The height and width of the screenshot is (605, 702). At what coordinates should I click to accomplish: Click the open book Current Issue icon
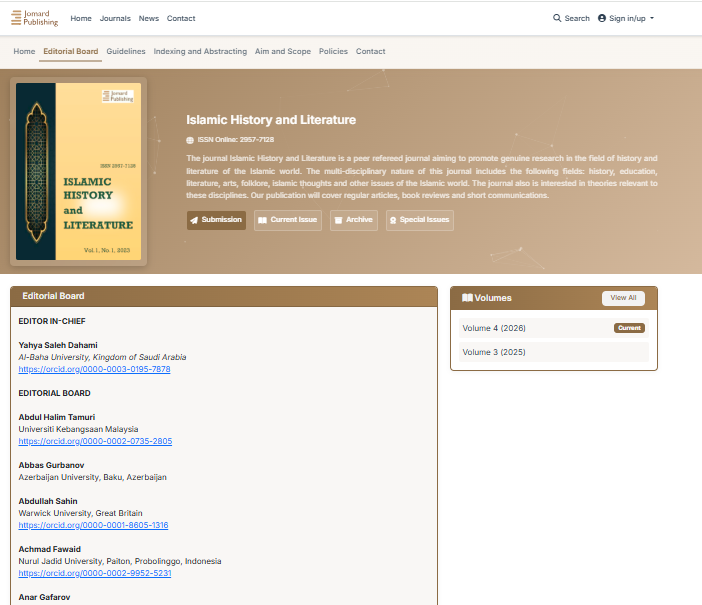click(x=262, y=220)
